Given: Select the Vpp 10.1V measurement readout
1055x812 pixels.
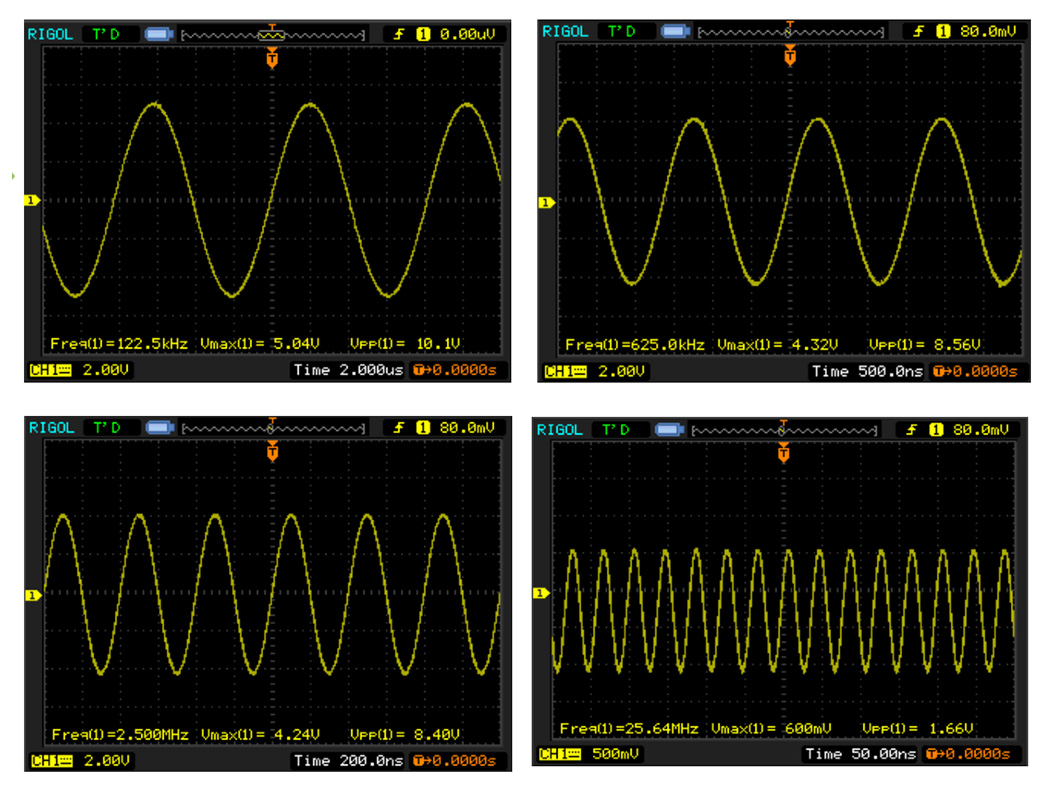Looking at the screenshot, I should (x=405, y=343).
